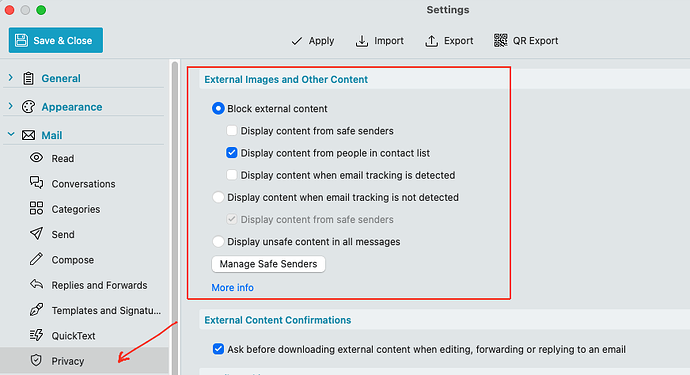Click the QuickText lightning icon
690x375 pixels.
click(37, 335)
